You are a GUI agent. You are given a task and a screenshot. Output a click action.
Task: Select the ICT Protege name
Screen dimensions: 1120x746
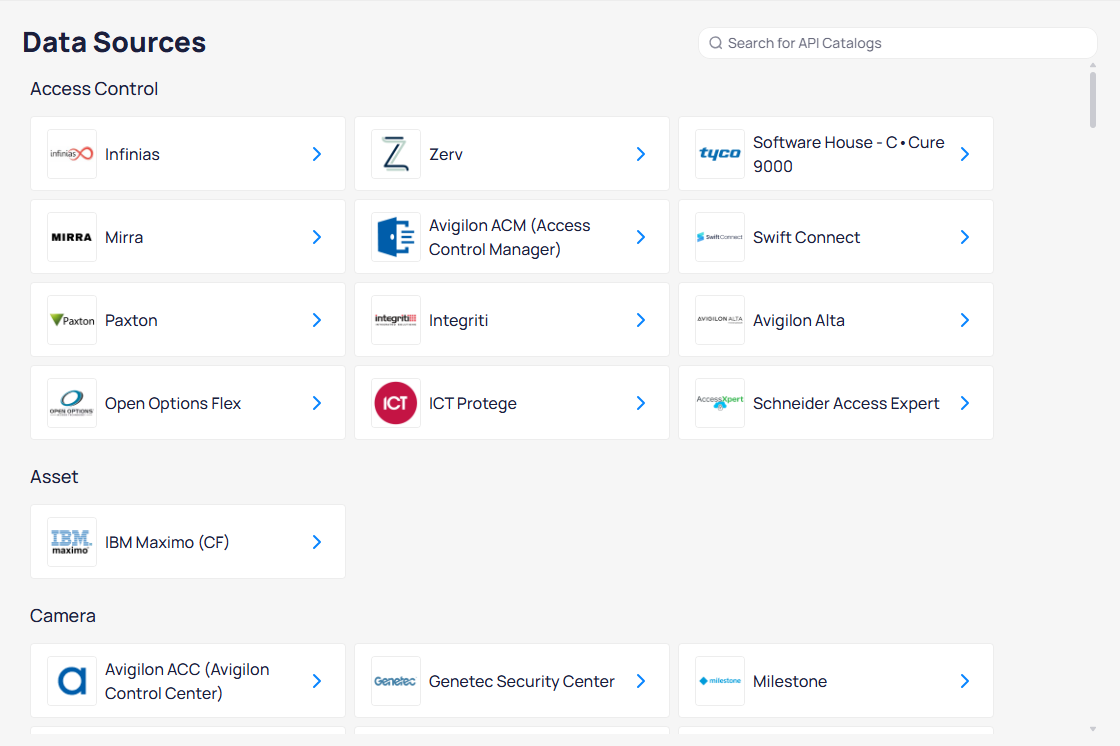point(473,404)
